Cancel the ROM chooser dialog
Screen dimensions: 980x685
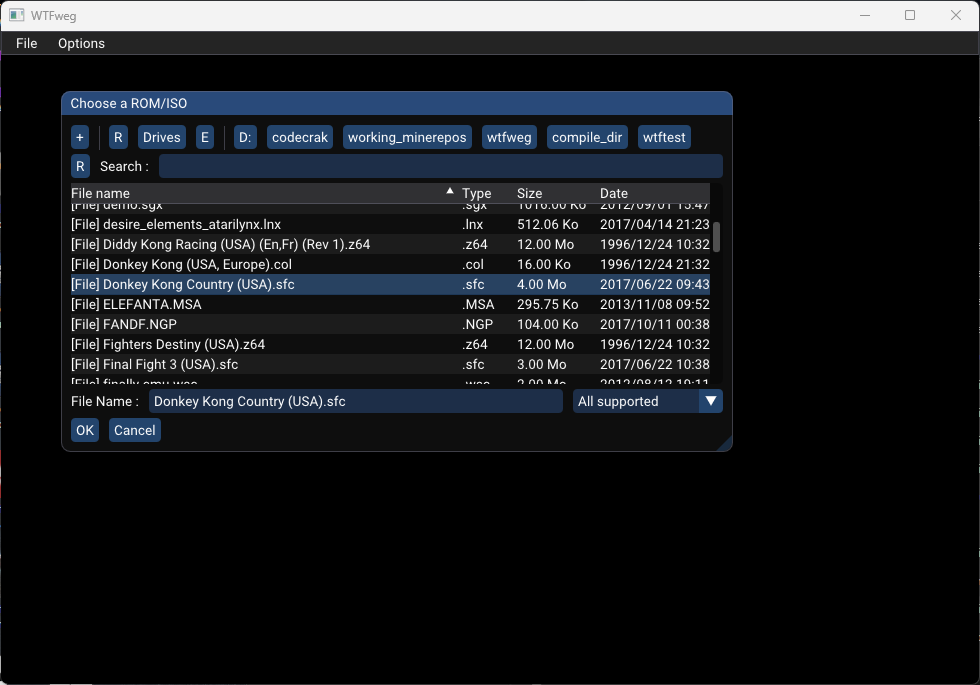pyautogui.click(x=134, y=430)
